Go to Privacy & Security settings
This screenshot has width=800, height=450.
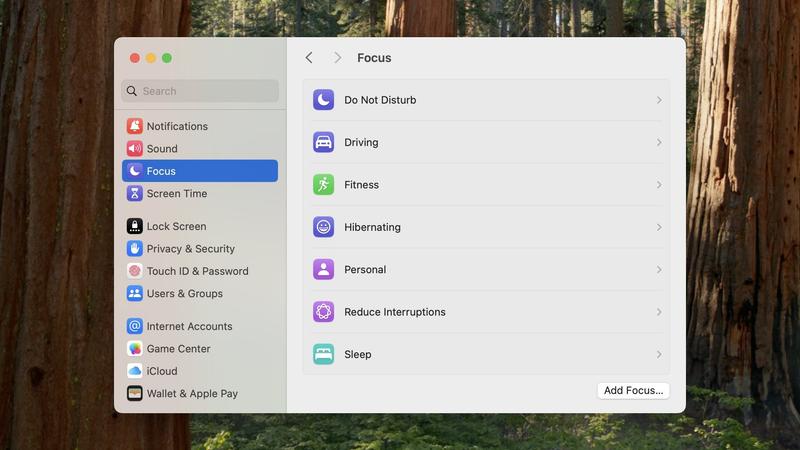coord(190,248)
